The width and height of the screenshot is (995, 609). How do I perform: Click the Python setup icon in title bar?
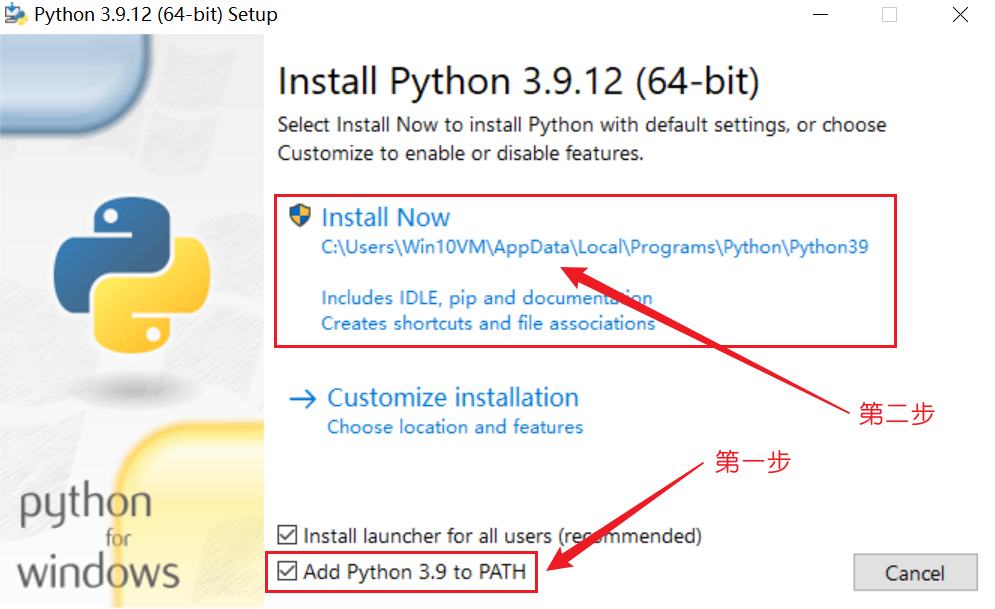[15, 15]
